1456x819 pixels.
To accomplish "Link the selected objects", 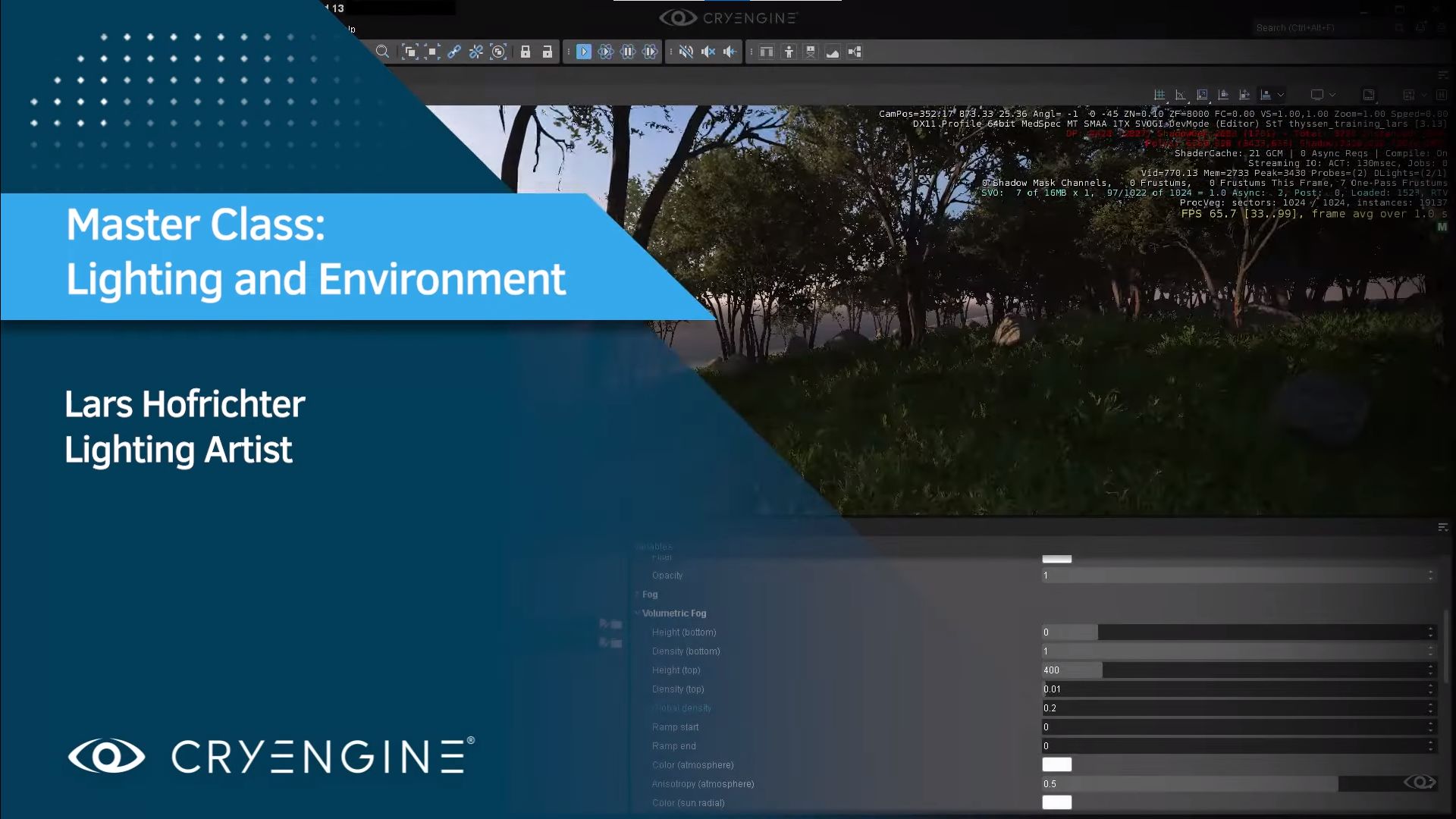I will 454,52.
